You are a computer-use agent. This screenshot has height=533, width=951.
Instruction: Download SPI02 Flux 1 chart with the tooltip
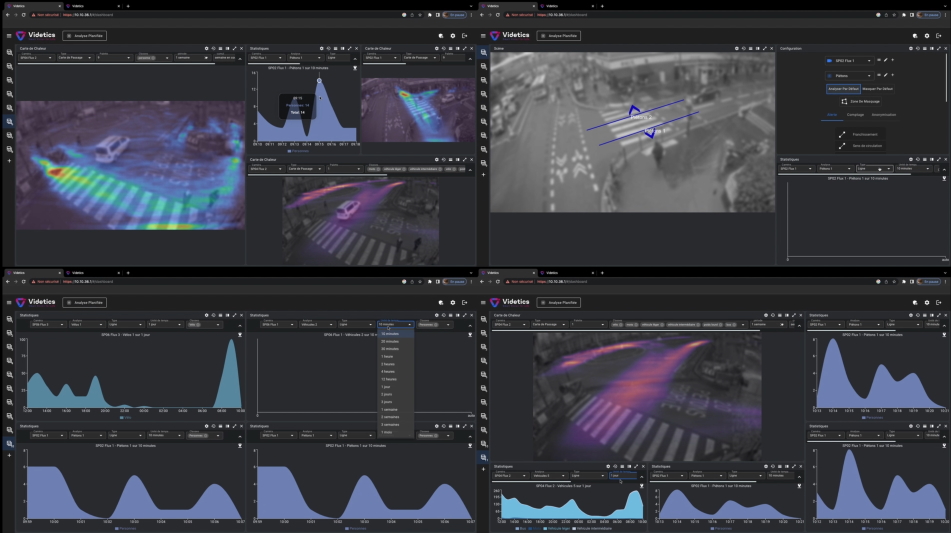(x=355, y=68)
